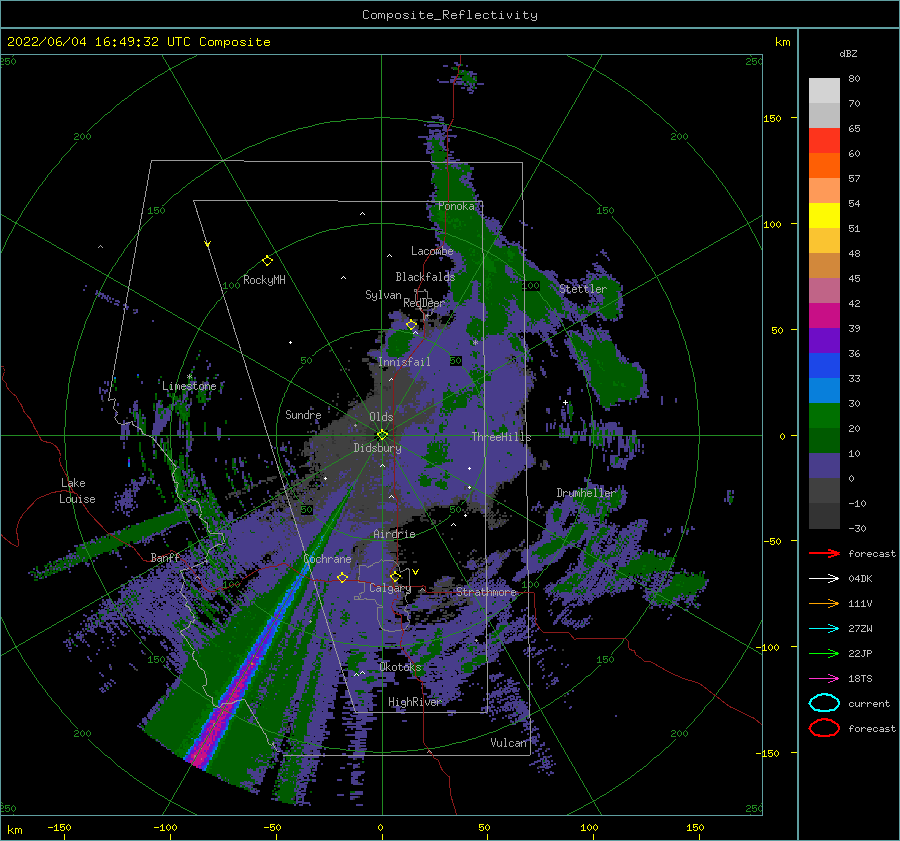Click the -50 tick on the bottom axis
900x841 pixels.
pyautogui.click(x=272, y=827)
